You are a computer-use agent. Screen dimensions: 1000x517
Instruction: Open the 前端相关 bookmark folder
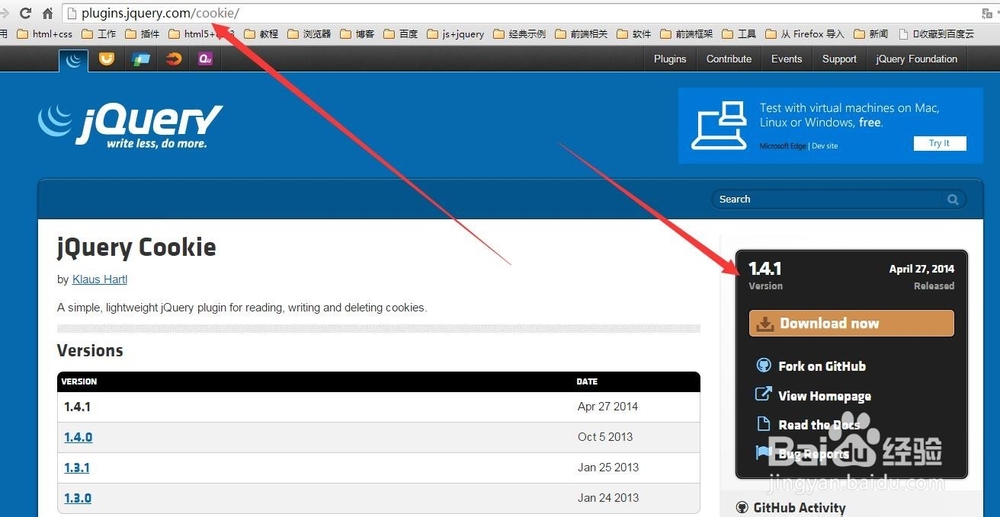click(x=581, y=34)
